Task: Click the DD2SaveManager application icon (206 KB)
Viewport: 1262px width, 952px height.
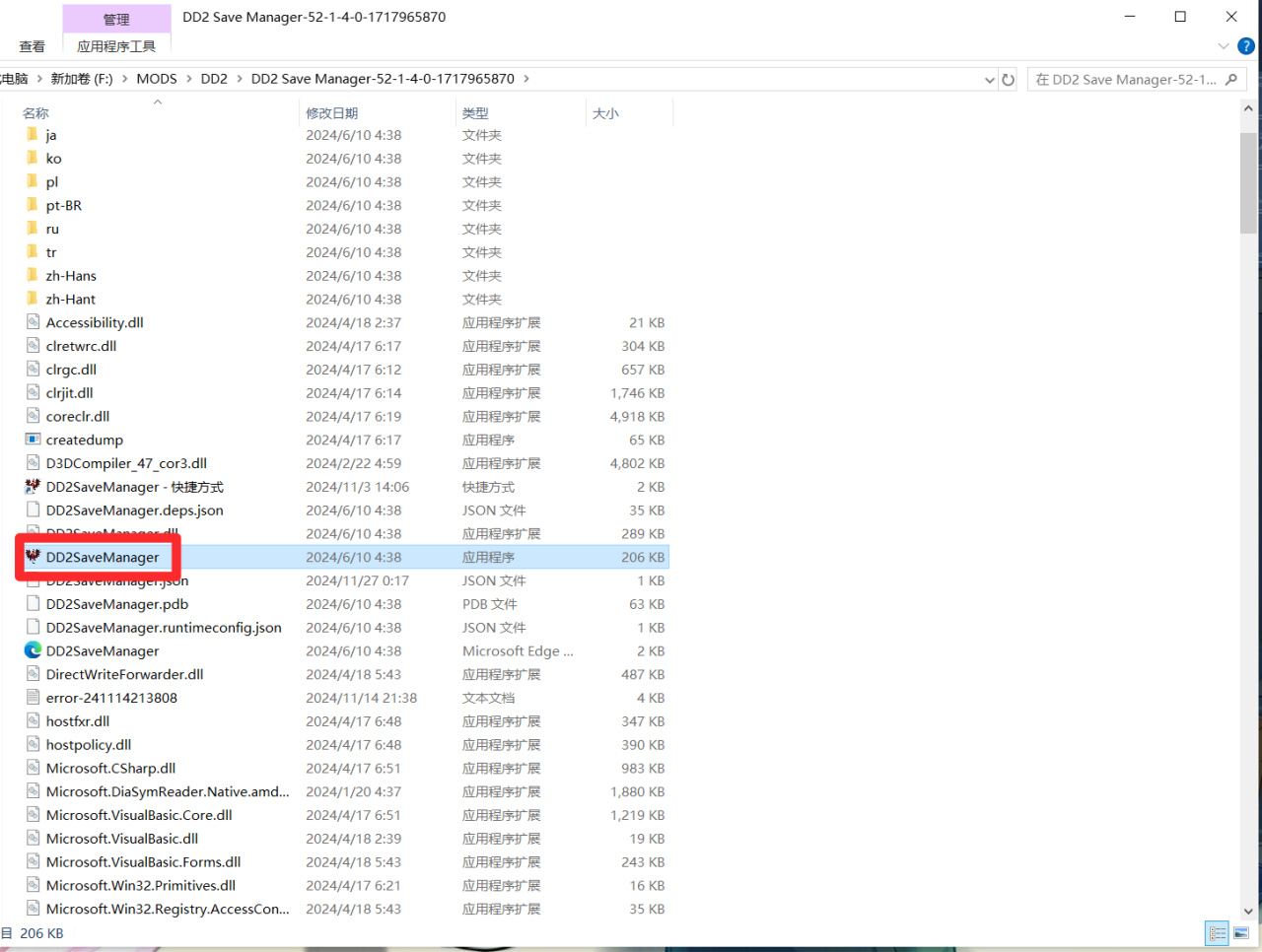Action: [x=33, y=557]
